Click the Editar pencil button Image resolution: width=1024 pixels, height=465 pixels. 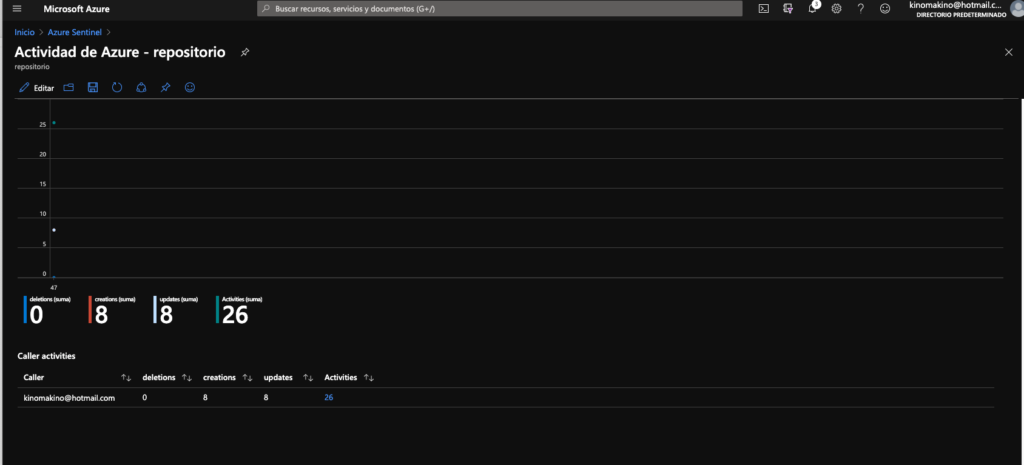tap(37, 88)
